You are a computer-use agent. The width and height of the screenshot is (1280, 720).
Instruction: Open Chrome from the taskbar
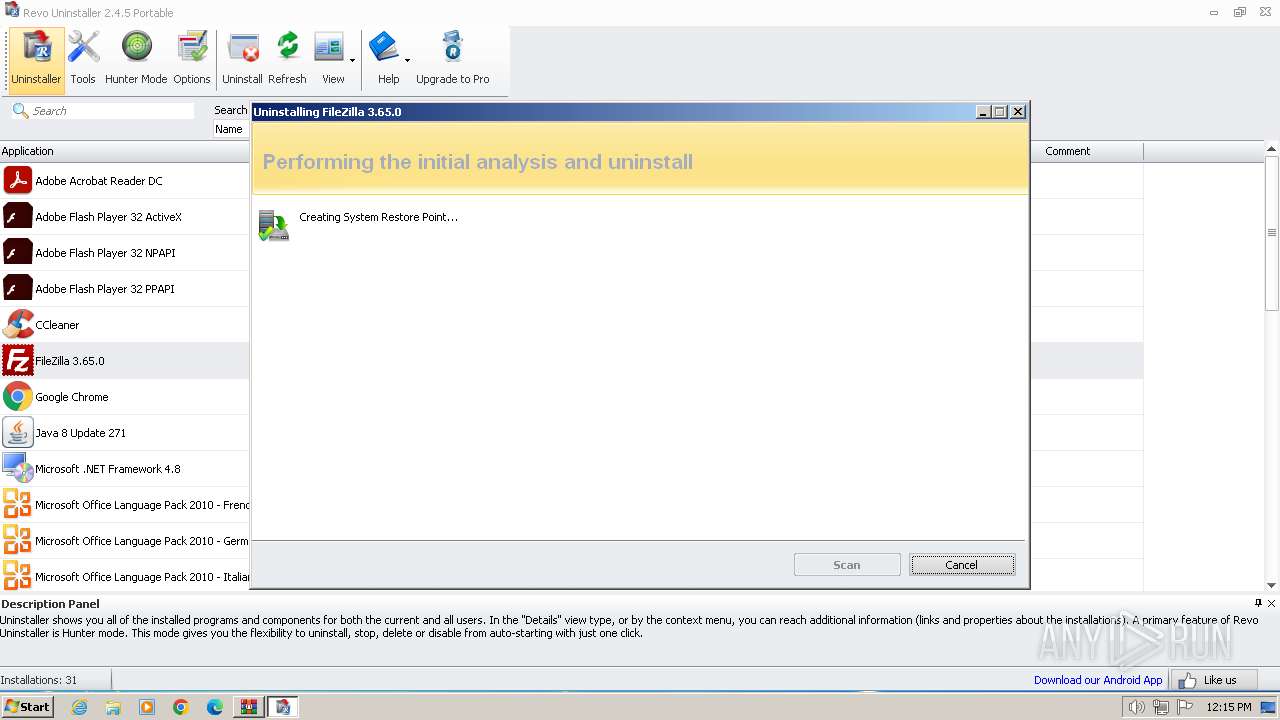[x=181, y=707]
